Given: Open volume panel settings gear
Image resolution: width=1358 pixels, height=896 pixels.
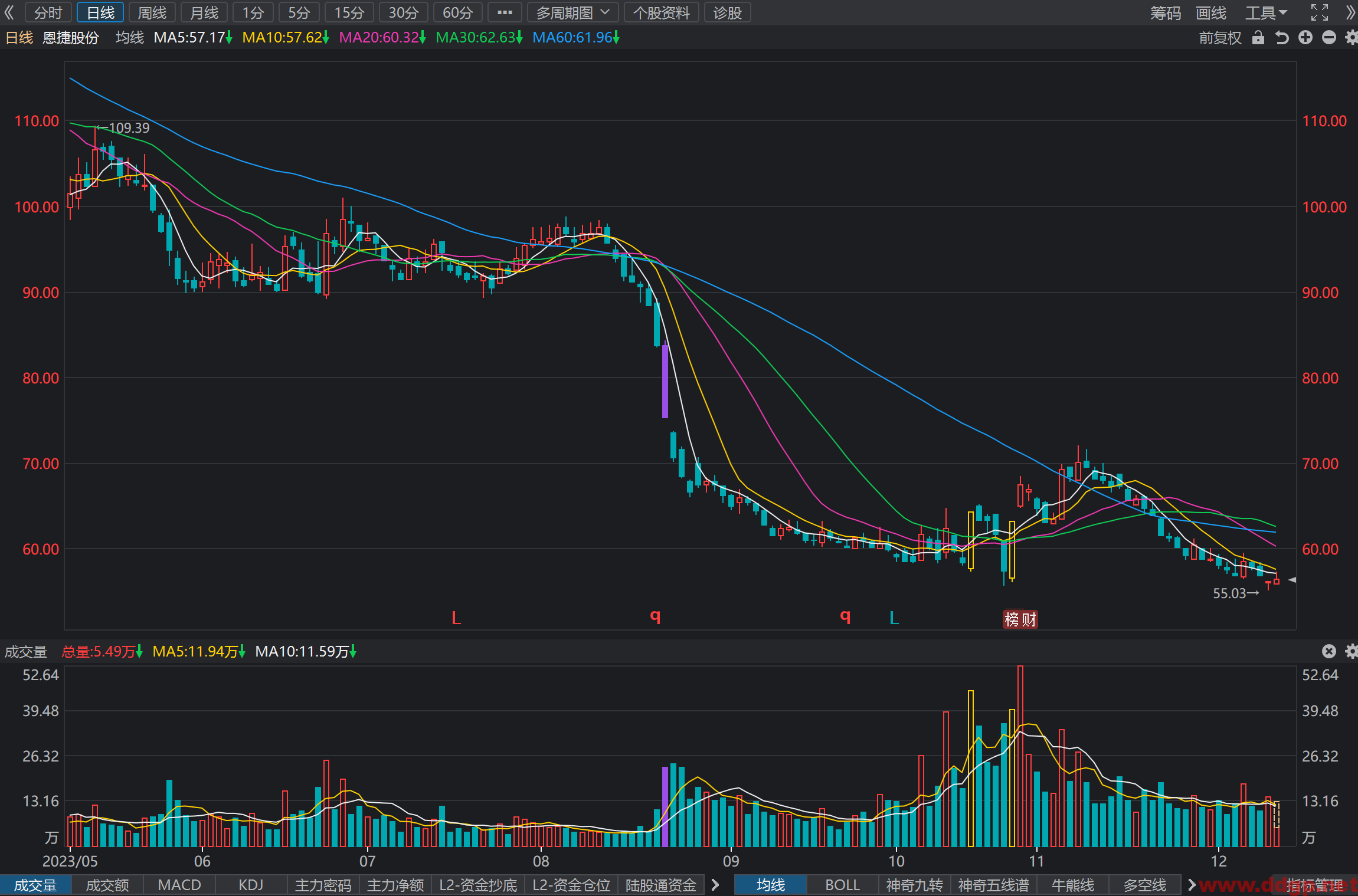Looking at the screenshot, I should point(1352,651).
